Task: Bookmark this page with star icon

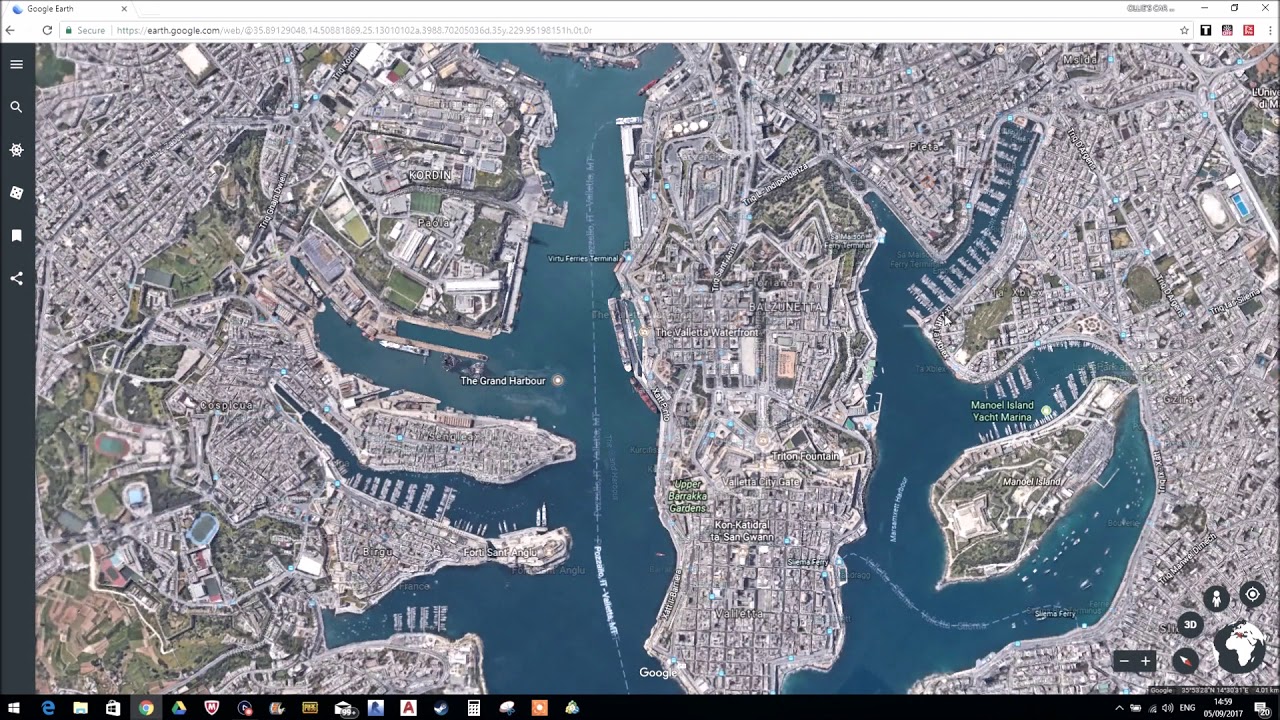Action: [x=1184, y=30]
